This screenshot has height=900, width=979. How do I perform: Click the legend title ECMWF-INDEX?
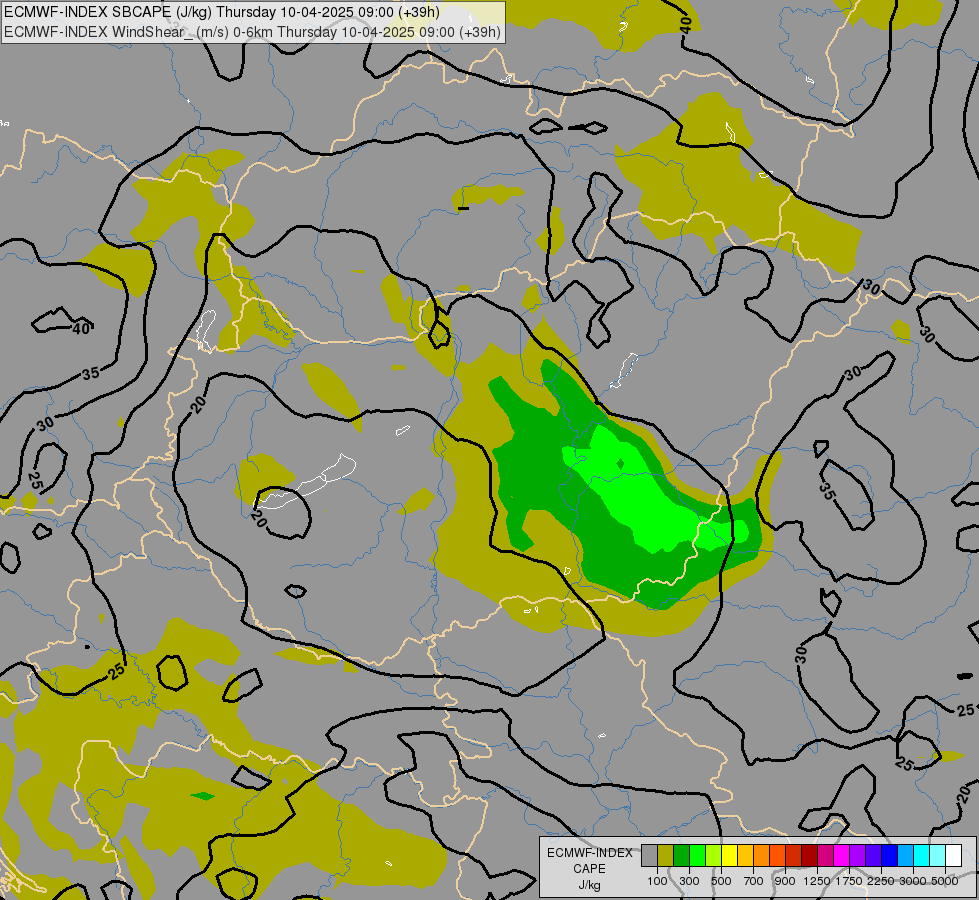(x=589, y=853)
